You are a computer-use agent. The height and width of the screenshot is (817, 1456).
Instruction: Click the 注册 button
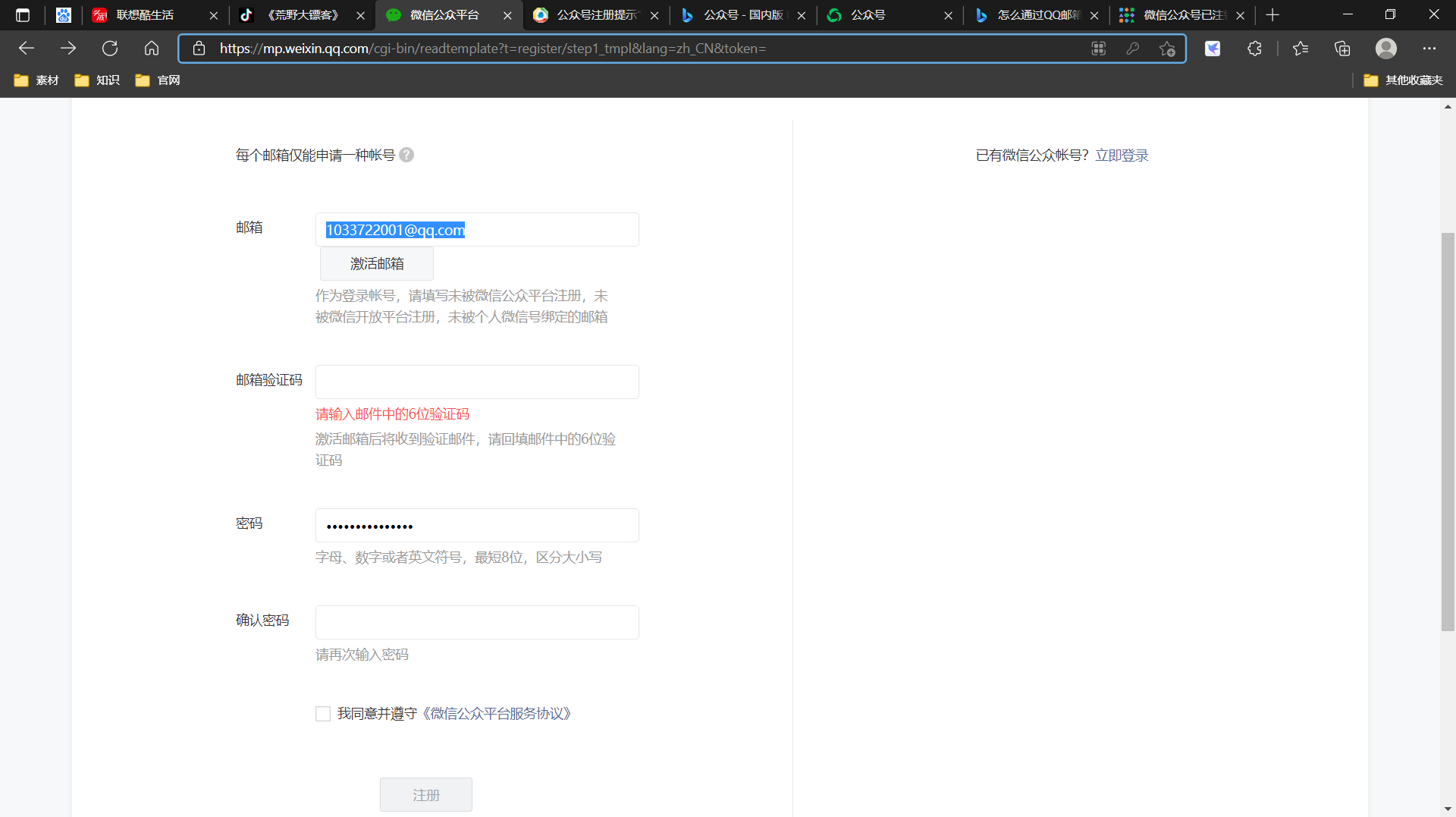[x=426, y=795]
